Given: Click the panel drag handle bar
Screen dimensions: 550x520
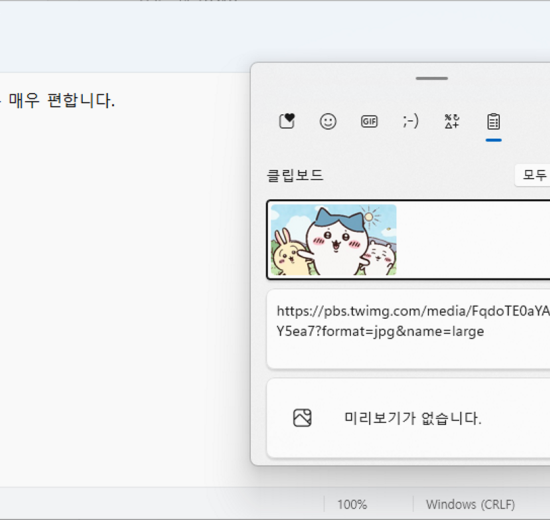Looking at the screenshot, I should [x=432, y=78].
